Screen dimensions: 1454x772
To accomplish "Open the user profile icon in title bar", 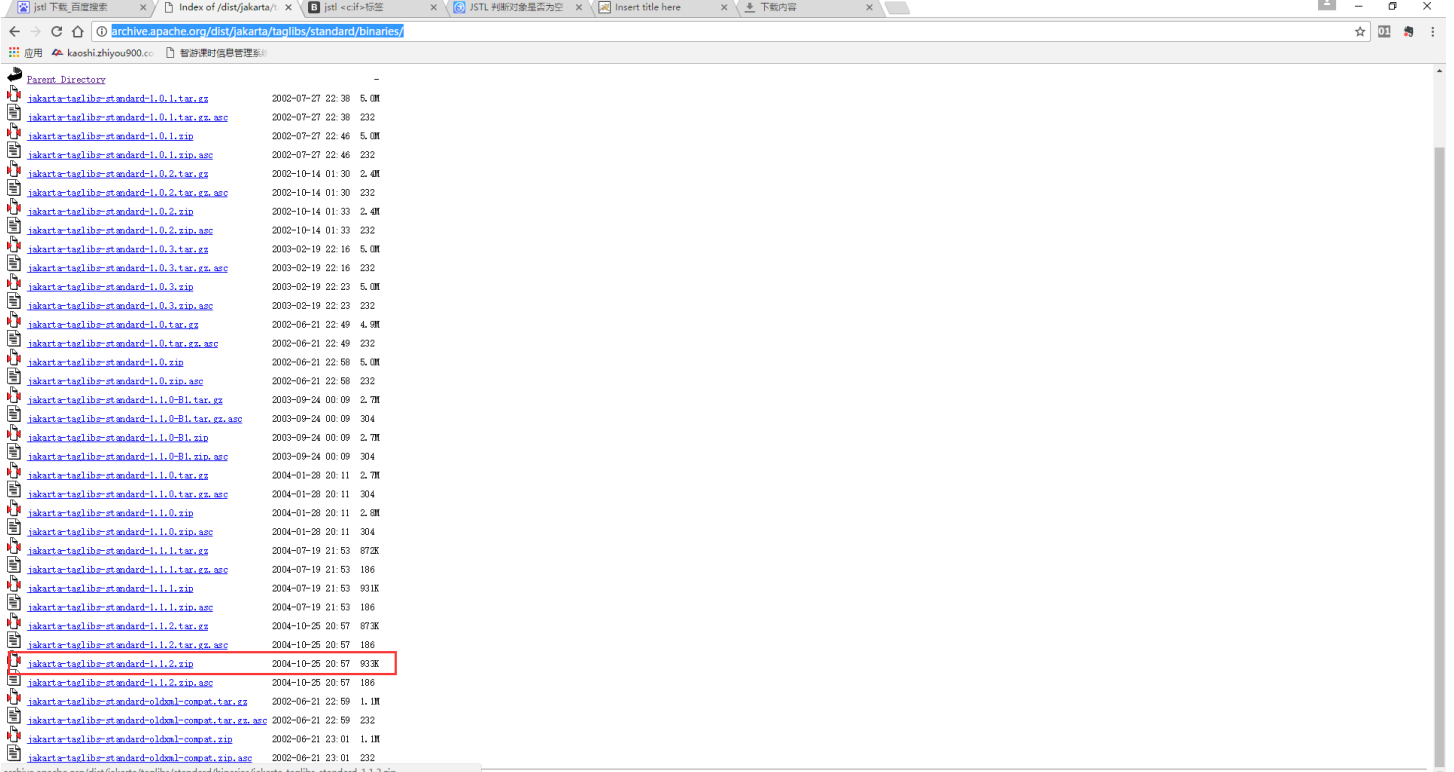I will [1327, 6].
